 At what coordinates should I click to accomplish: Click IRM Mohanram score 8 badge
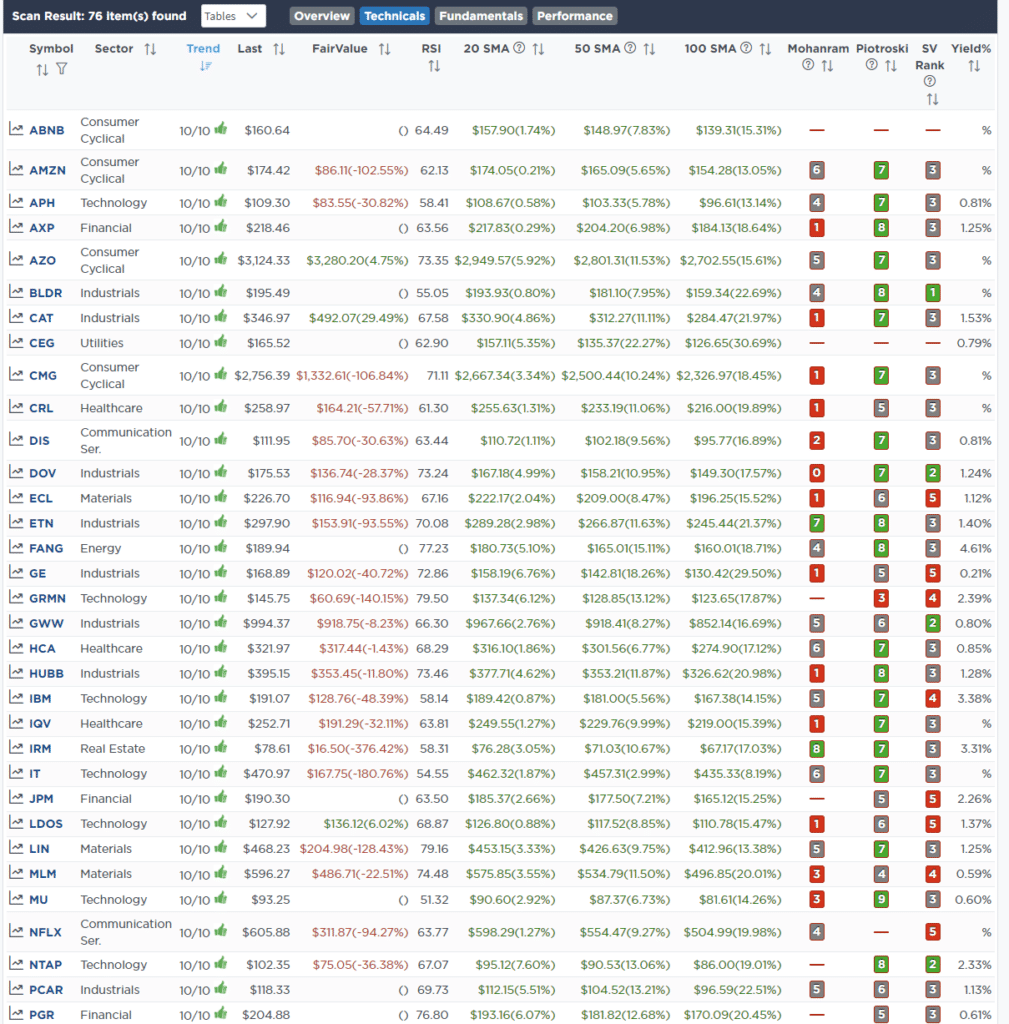coord(816,748)
